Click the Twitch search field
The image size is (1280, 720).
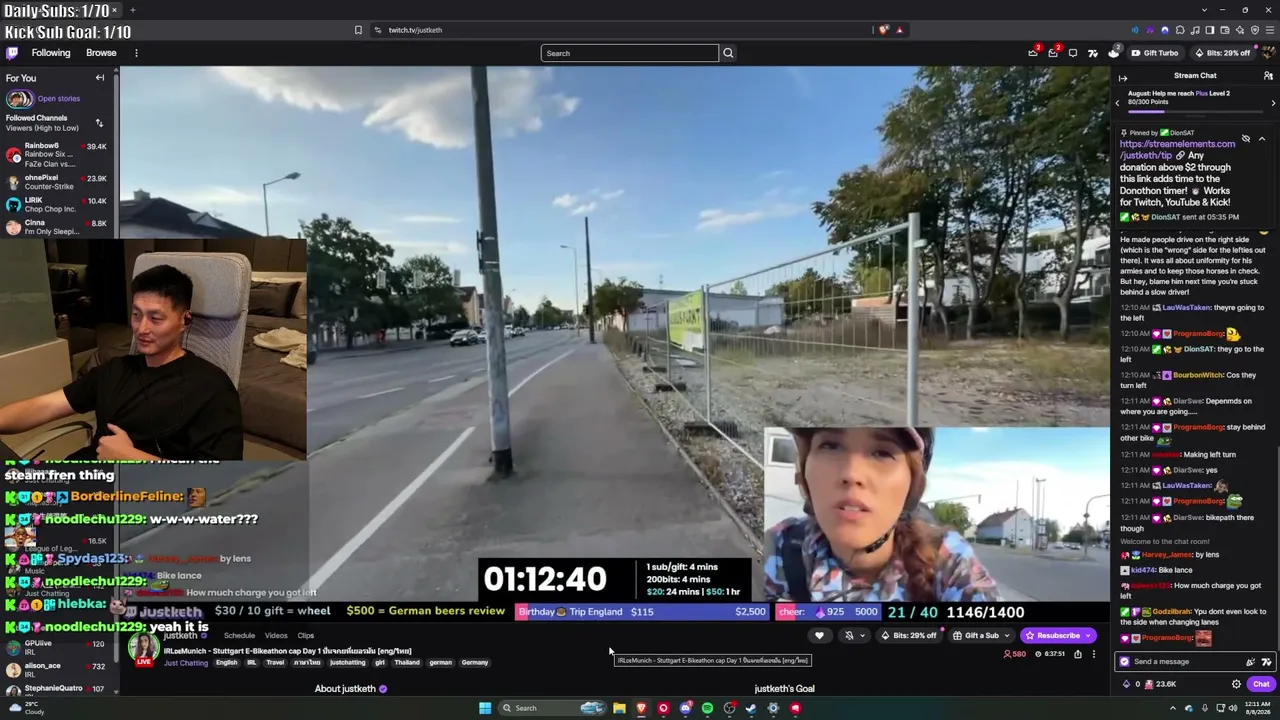coord(630,53)
